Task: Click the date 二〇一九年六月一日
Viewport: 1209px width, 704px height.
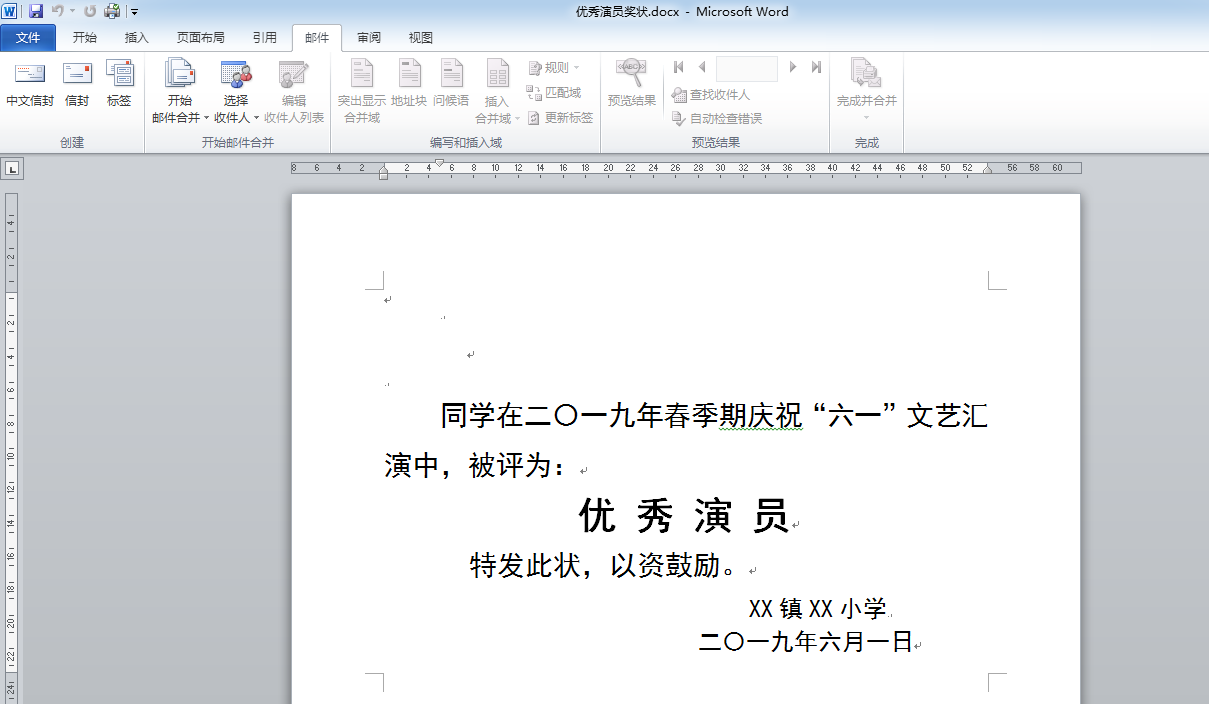Action: [x=806, y=642]
